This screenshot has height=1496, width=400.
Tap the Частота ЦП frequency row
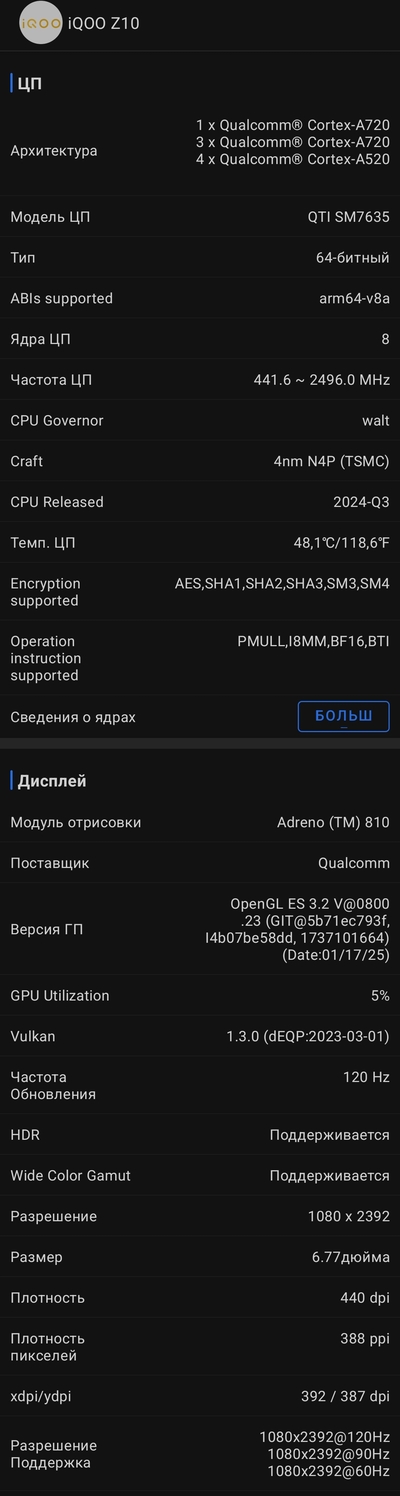pyautogui.click(x=200, y=380)
